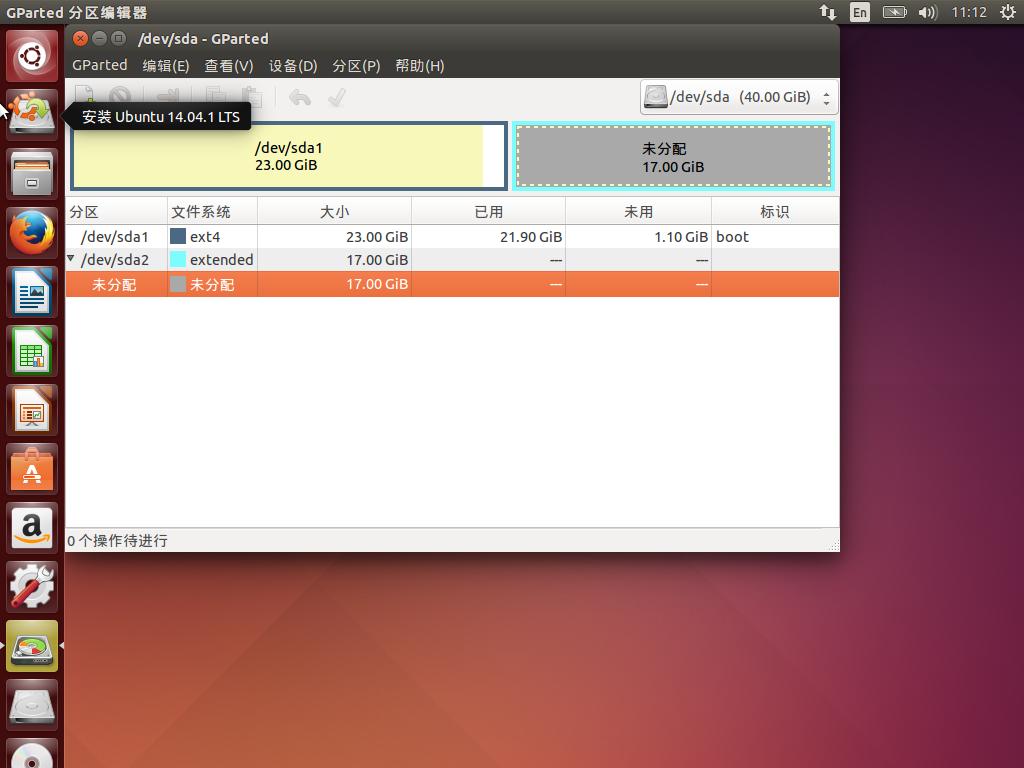Select the /dev/sda1 row in partition list
Image resolution: width=1024 pixels, height=768 pixels.
click(115, 237)
